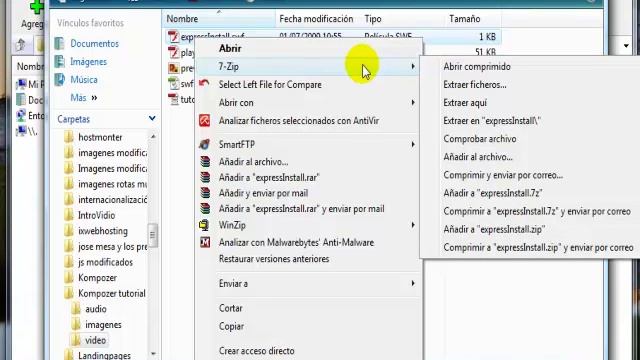Open the 7-Zip submenu entry
The width and height of the screenshot is (640, 360).
click(x=308, y=67)
